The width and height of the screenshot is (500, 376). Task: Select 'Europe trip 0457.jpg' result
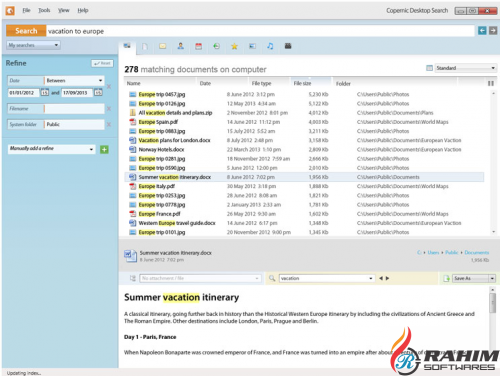(162, 94)
